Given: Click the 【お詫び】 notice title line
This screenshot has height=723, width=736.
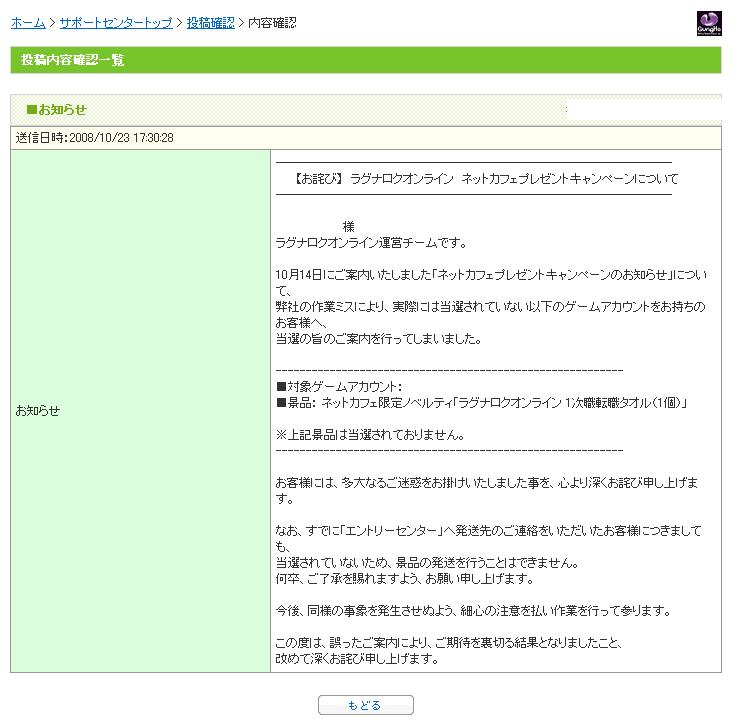Looking at the screenshot, I should (485, 178).
